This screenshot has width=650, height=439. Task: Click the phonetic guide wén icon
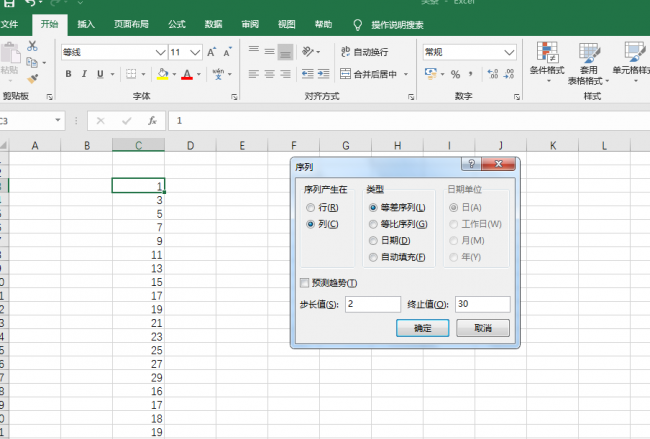(218, 74)
